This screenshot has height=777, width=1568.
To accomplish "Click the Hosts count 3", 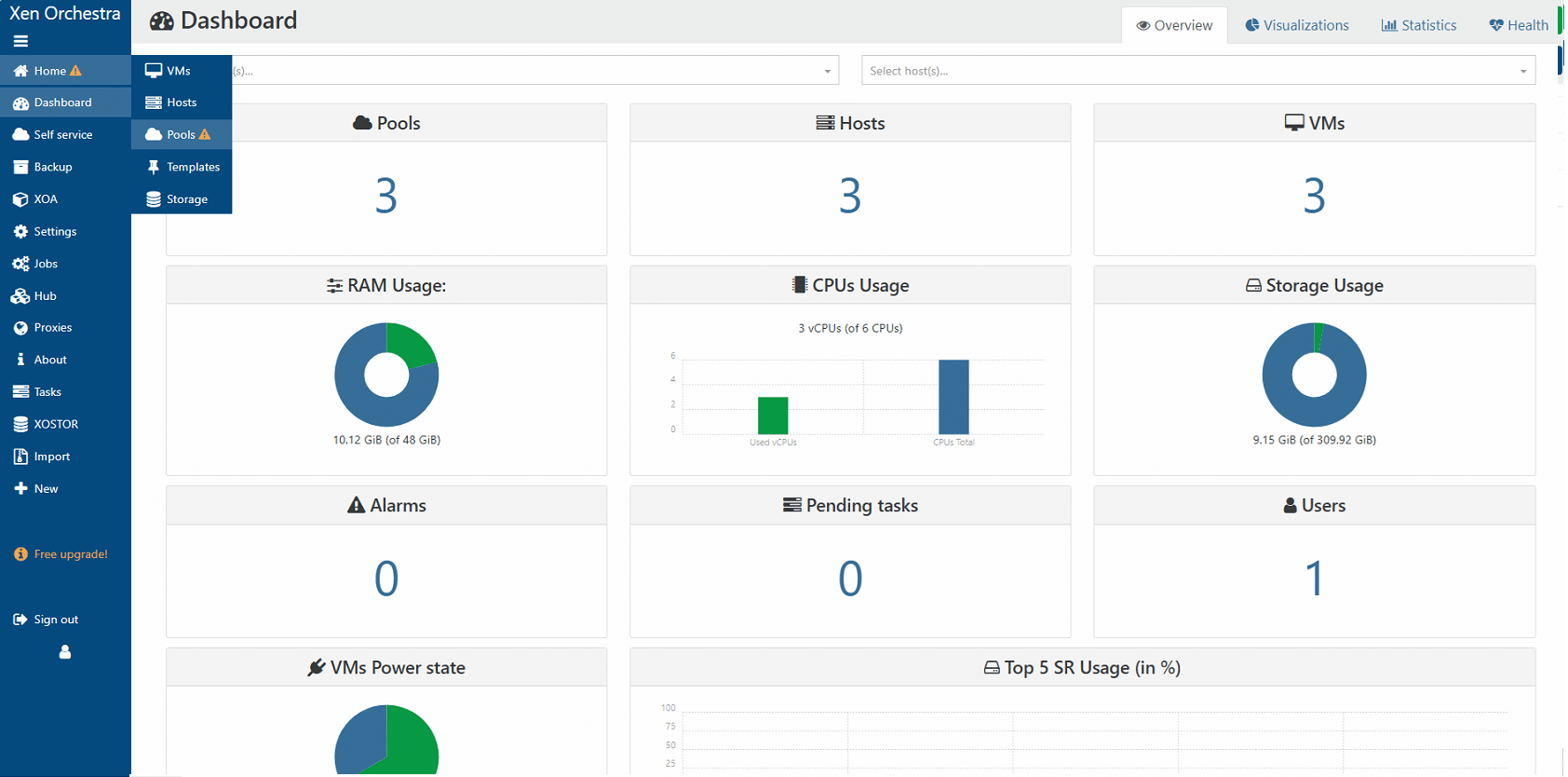I will (850, 197).
